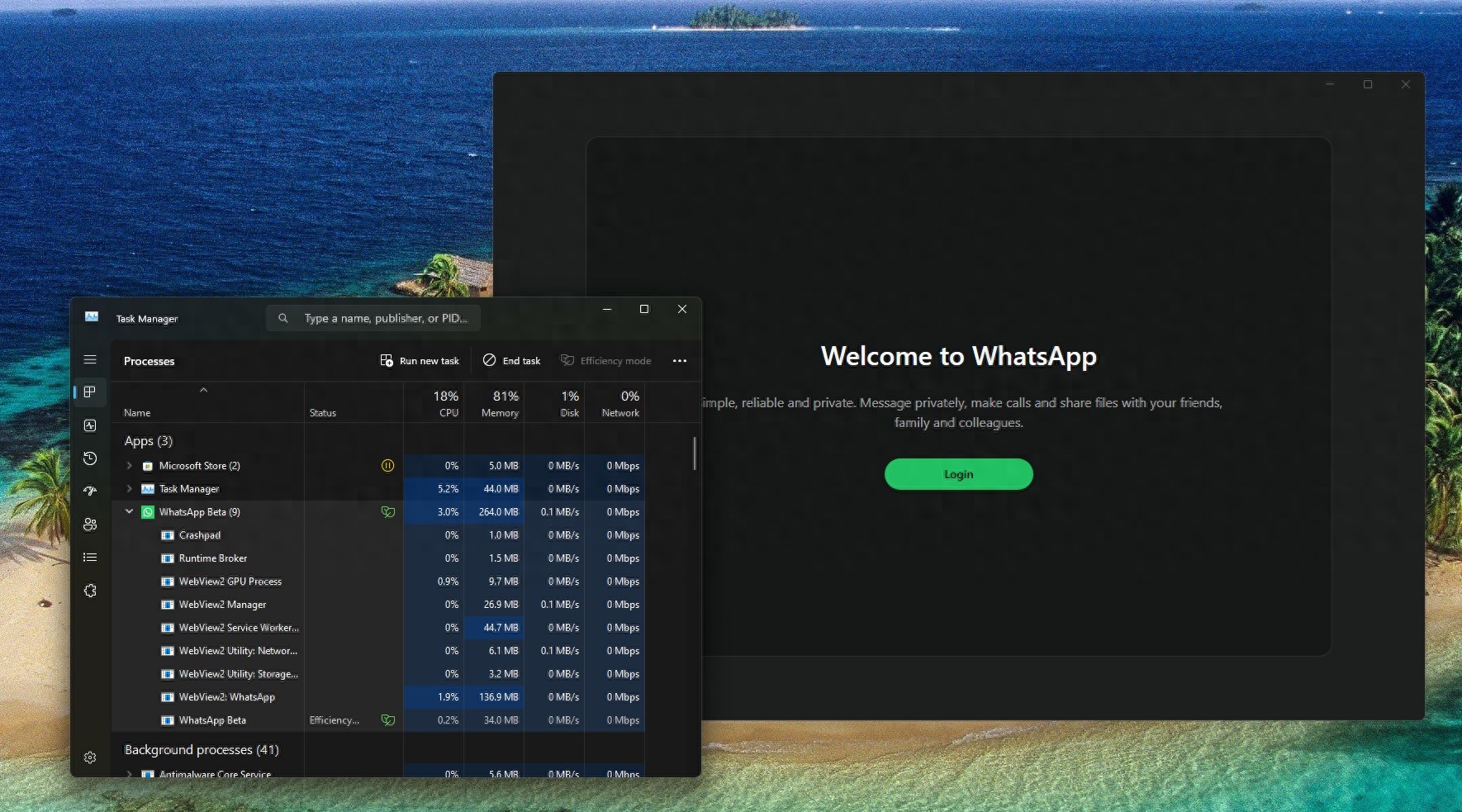Select the Processes sidebar icon
Image resolution: width=1462 pixels, height=812 pixels.
tap(90, 392)
